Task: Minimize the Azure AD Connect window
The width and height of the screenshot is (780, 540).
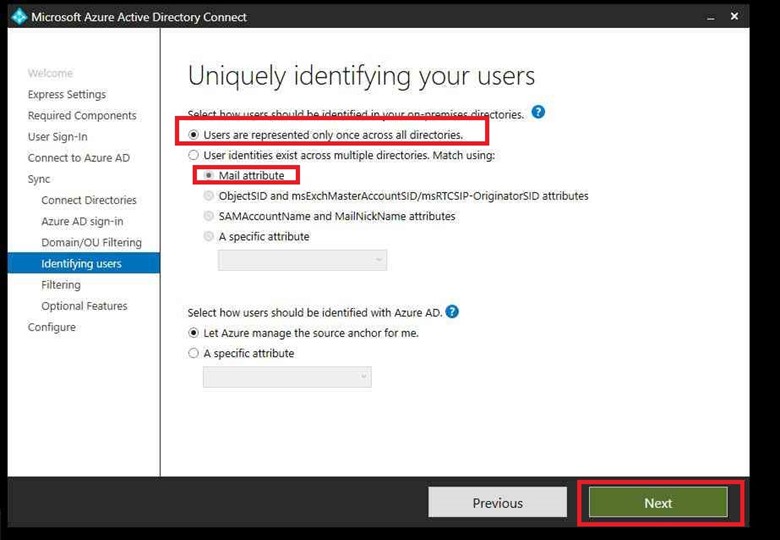Action: tap(710, 17)
